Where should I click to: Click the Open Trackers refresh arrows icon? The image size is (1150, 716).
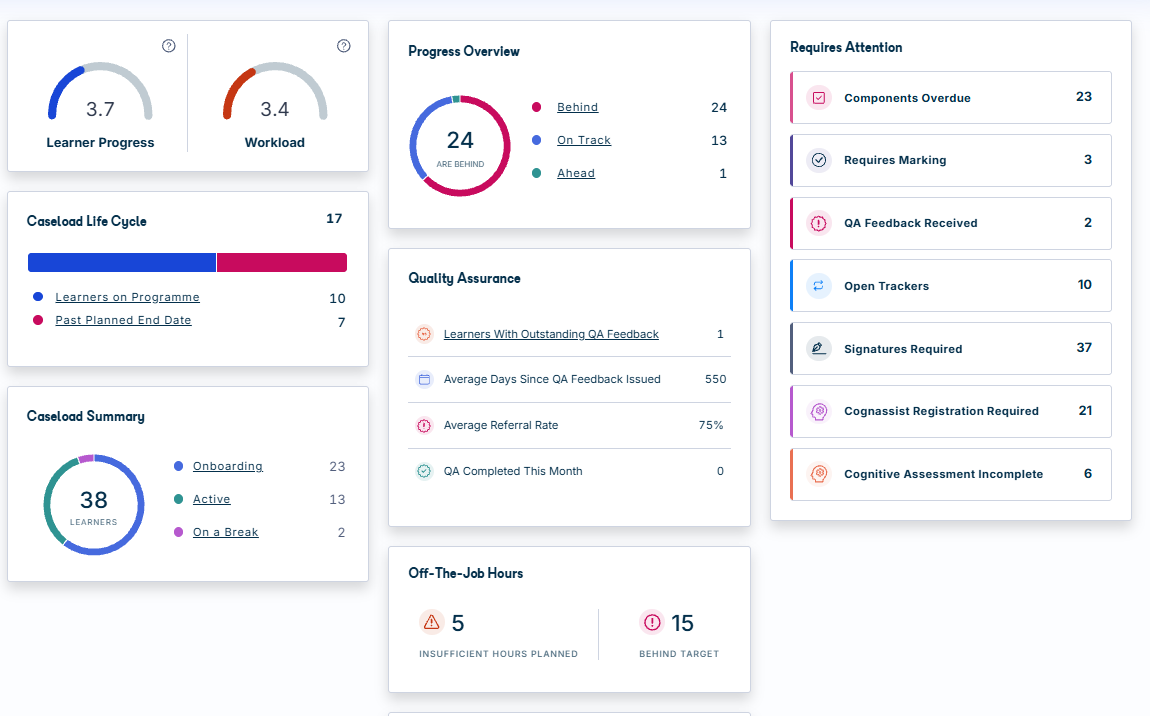tap(818, 285)
